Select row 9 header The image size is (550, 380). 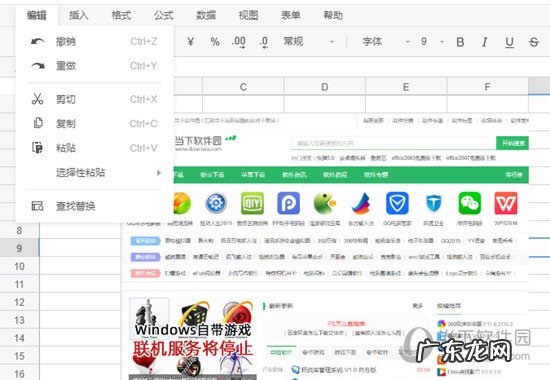tap(19, 248)
